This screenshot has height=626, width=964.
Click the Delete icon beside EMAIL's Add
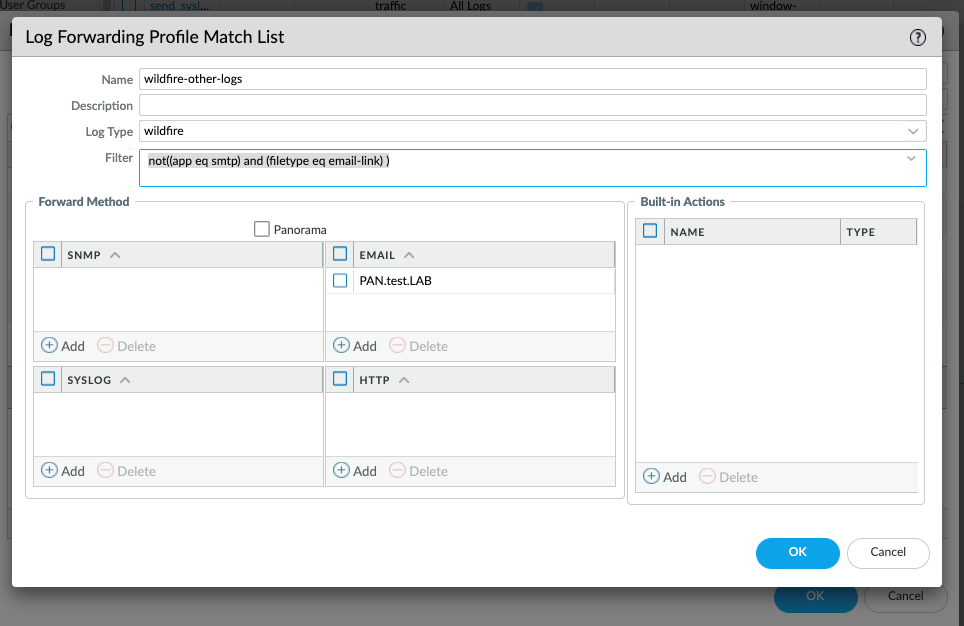coord(400,345)
